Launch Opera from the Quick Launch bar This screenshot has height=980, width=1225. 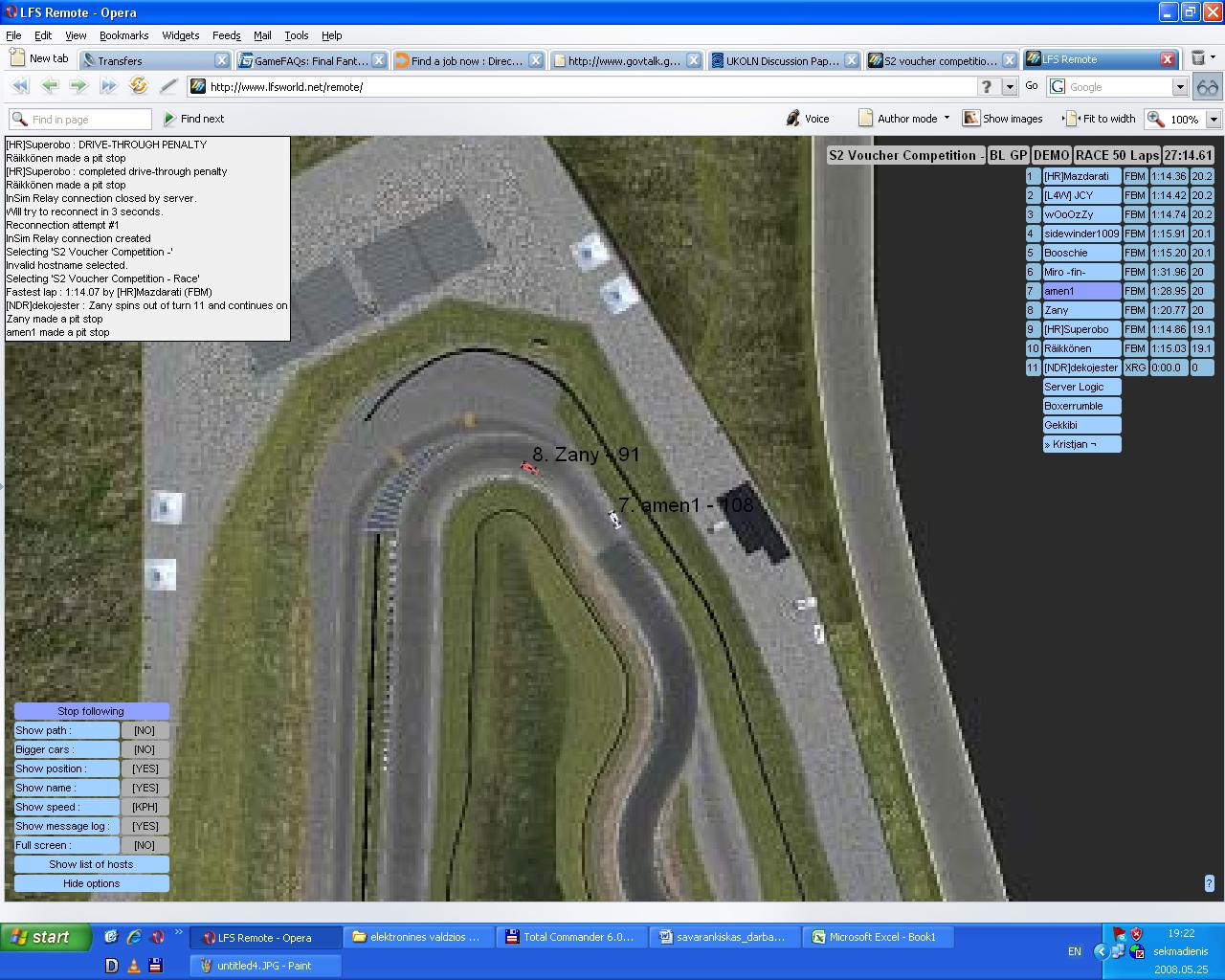click(x=158, y=937)
